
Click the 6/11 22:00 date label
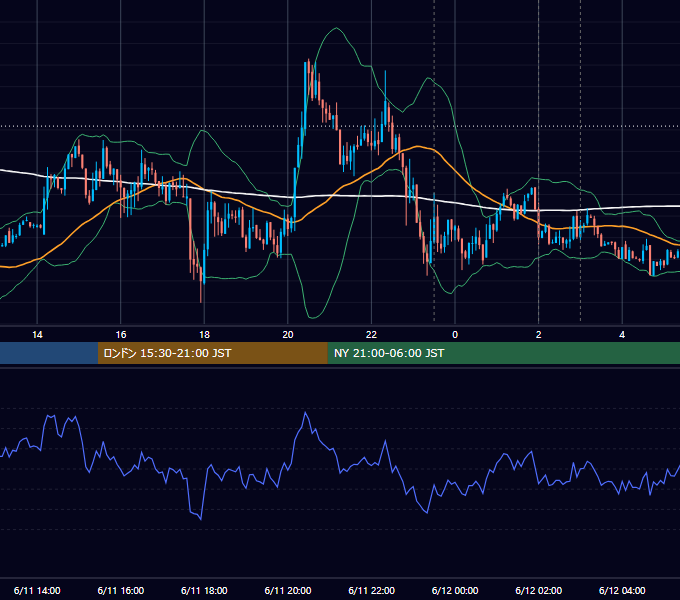pyautogui.click(x=372, y=590)
